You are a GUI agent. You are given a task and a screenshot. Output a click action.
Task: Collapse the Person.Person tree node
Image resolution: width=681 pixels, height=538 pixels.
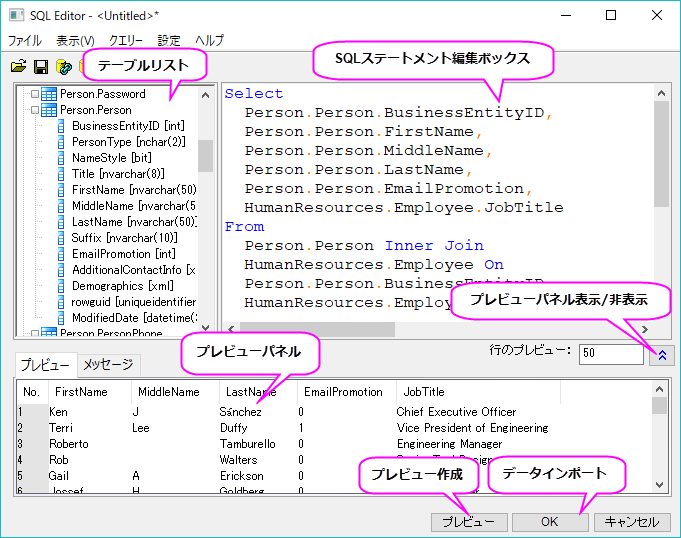[35, 110]
